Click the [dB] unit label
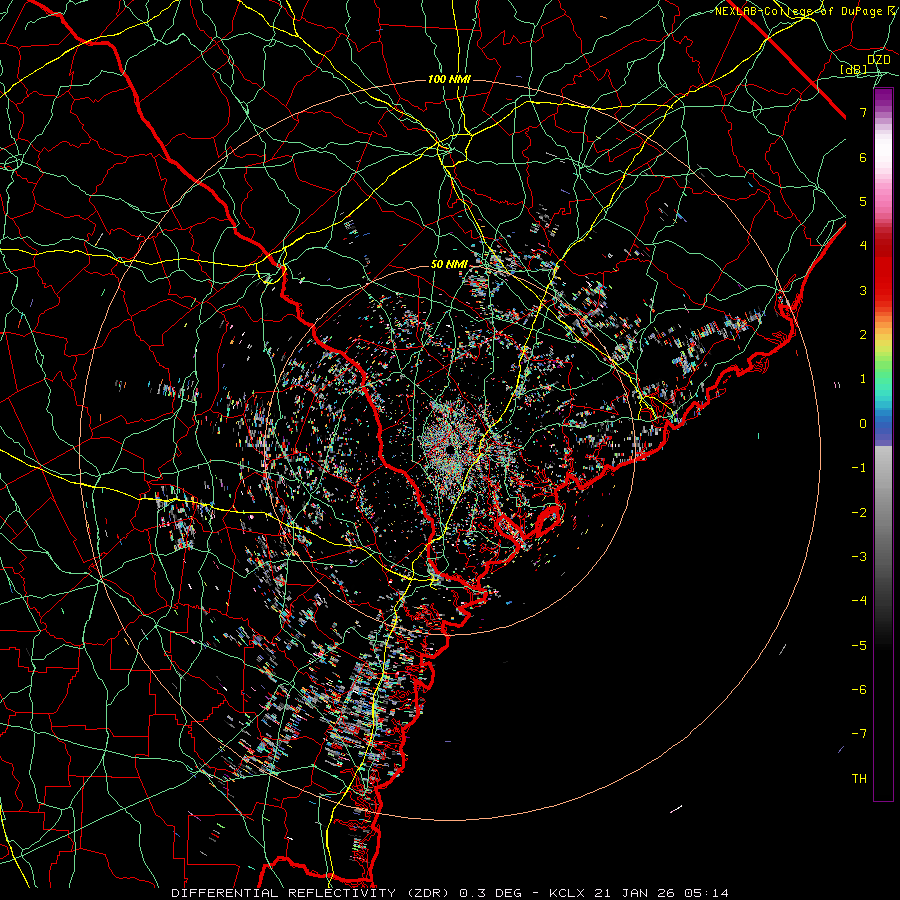 click(x=853, y=69)
